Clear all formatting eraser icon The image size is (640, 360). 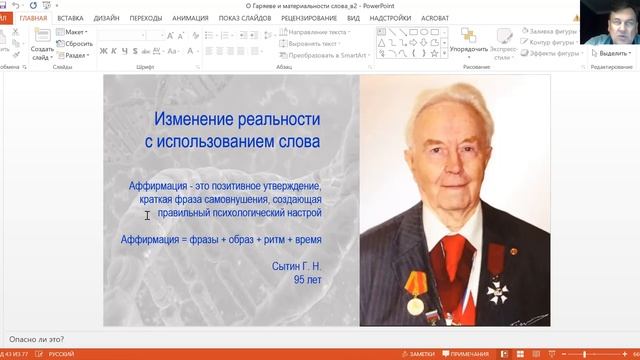[x=196, y=36]
